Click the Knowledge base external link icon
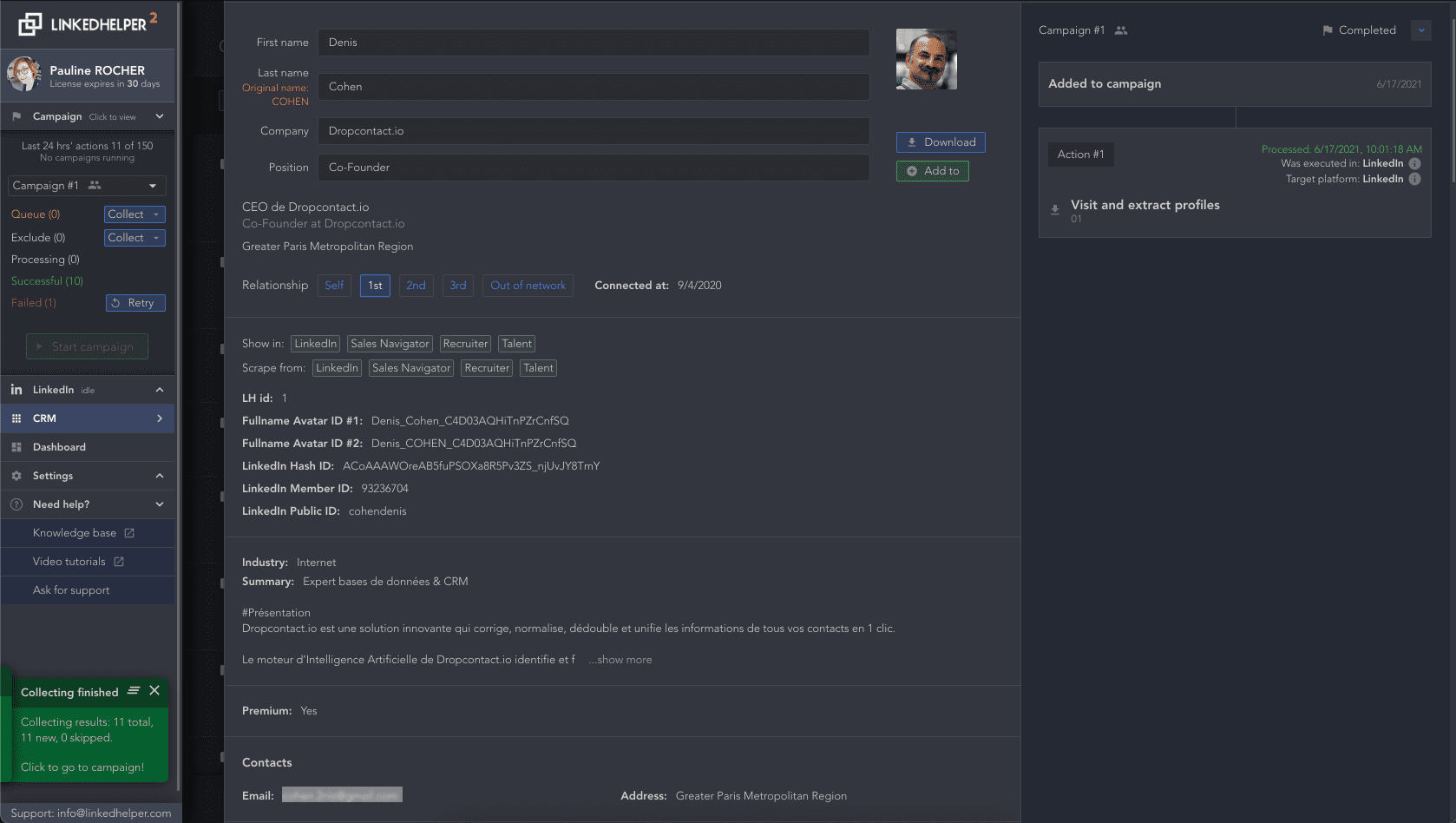Image resolution: width=1456 pixels, height=823 pixels. [x=129, y=533]
